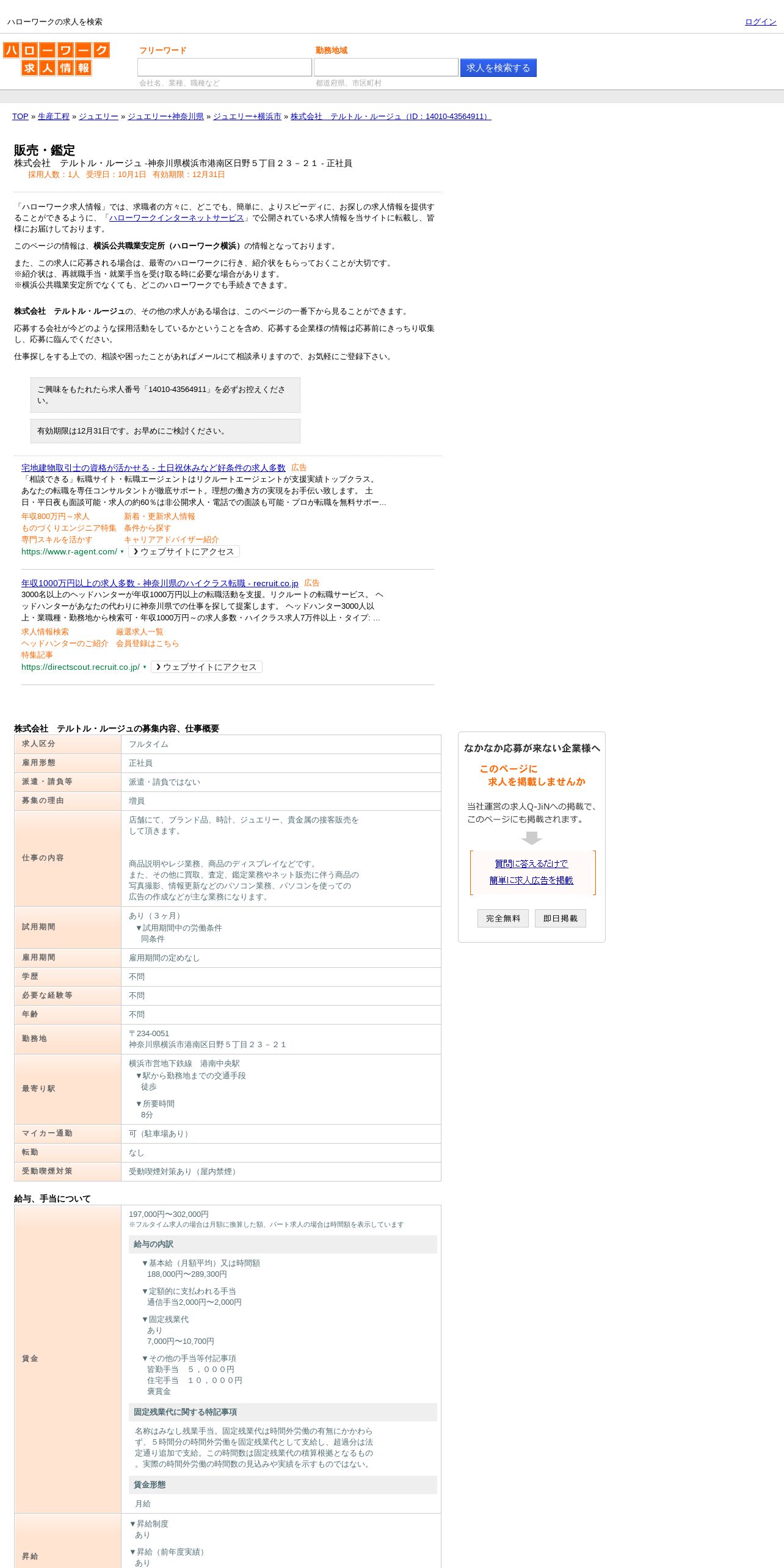784x1568 pixels.
Task: Open the ハローワークインターネットサービス link
Action: 176,218
